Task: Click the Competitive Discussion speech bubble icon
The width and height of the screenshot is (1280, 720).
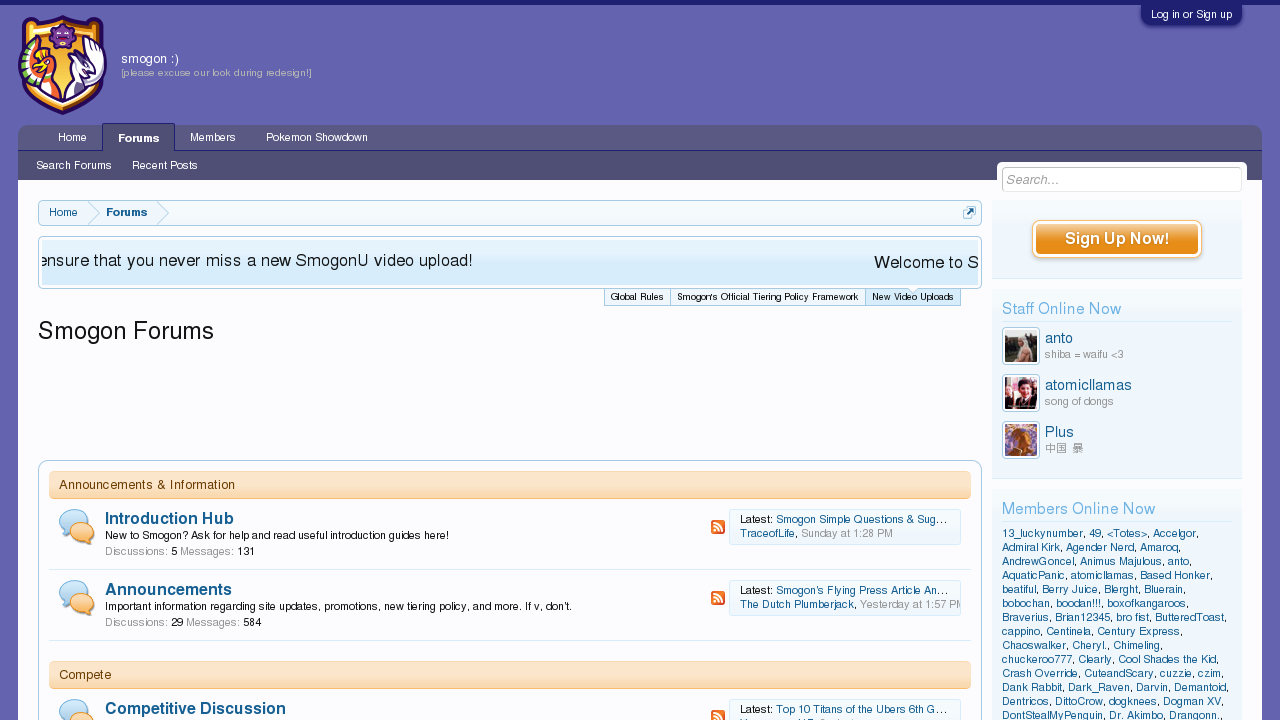Action: (77, 711)
